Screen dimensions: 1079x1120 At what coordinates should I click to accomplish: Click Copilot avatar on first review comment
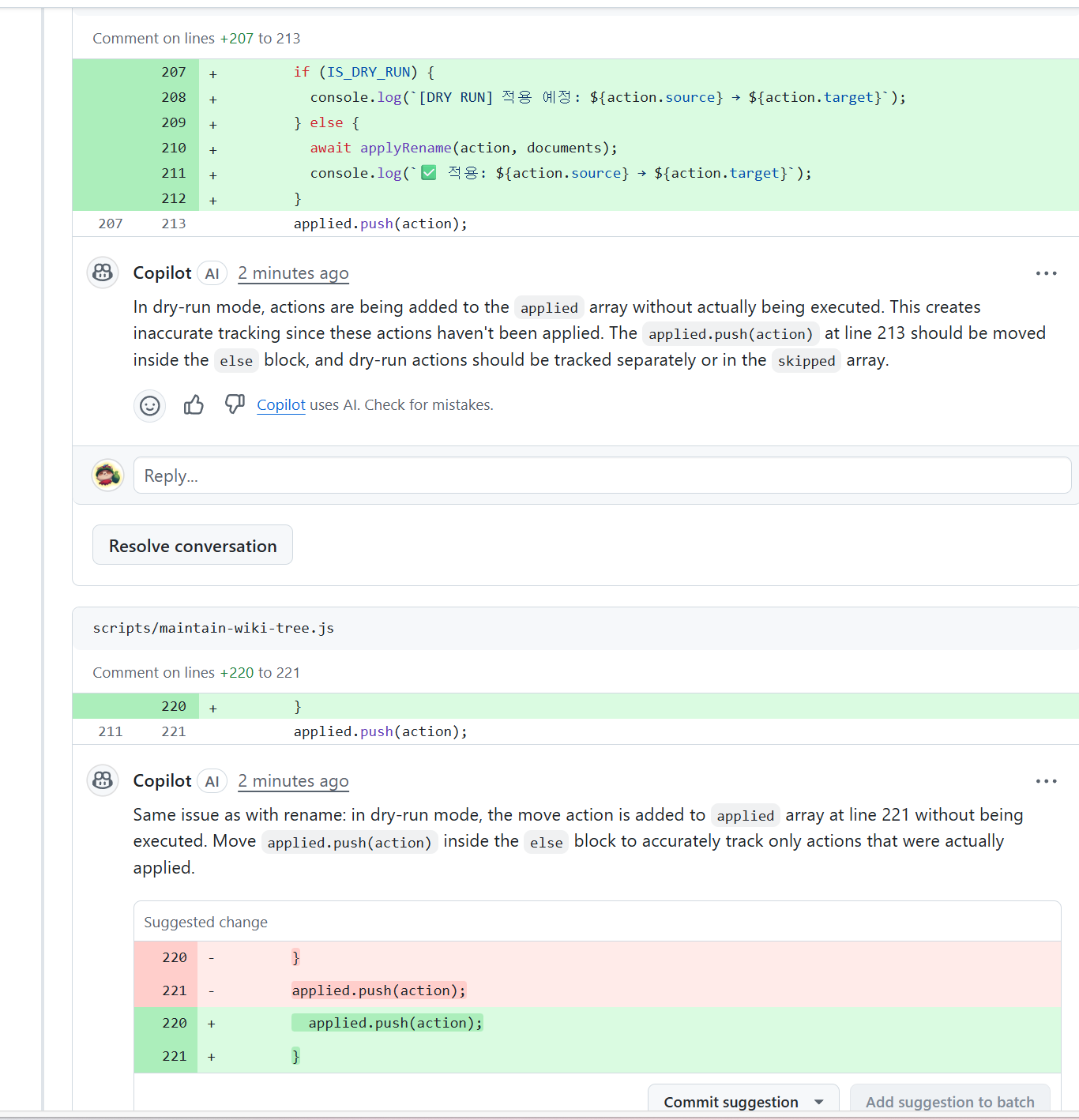tap(103, 272)
